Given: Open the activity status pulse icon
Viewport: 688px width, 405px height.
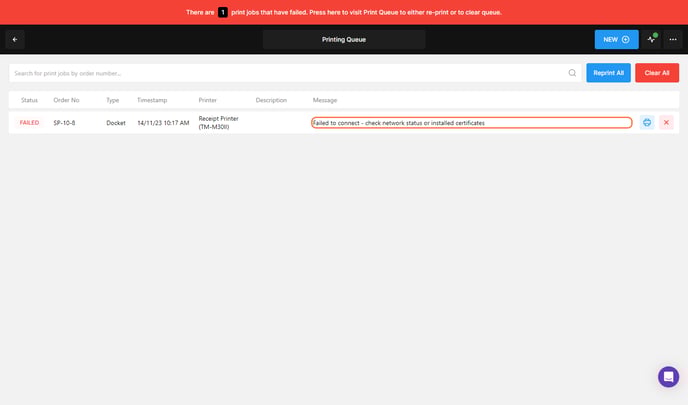Looking at the screenshot, I should 651,39.
